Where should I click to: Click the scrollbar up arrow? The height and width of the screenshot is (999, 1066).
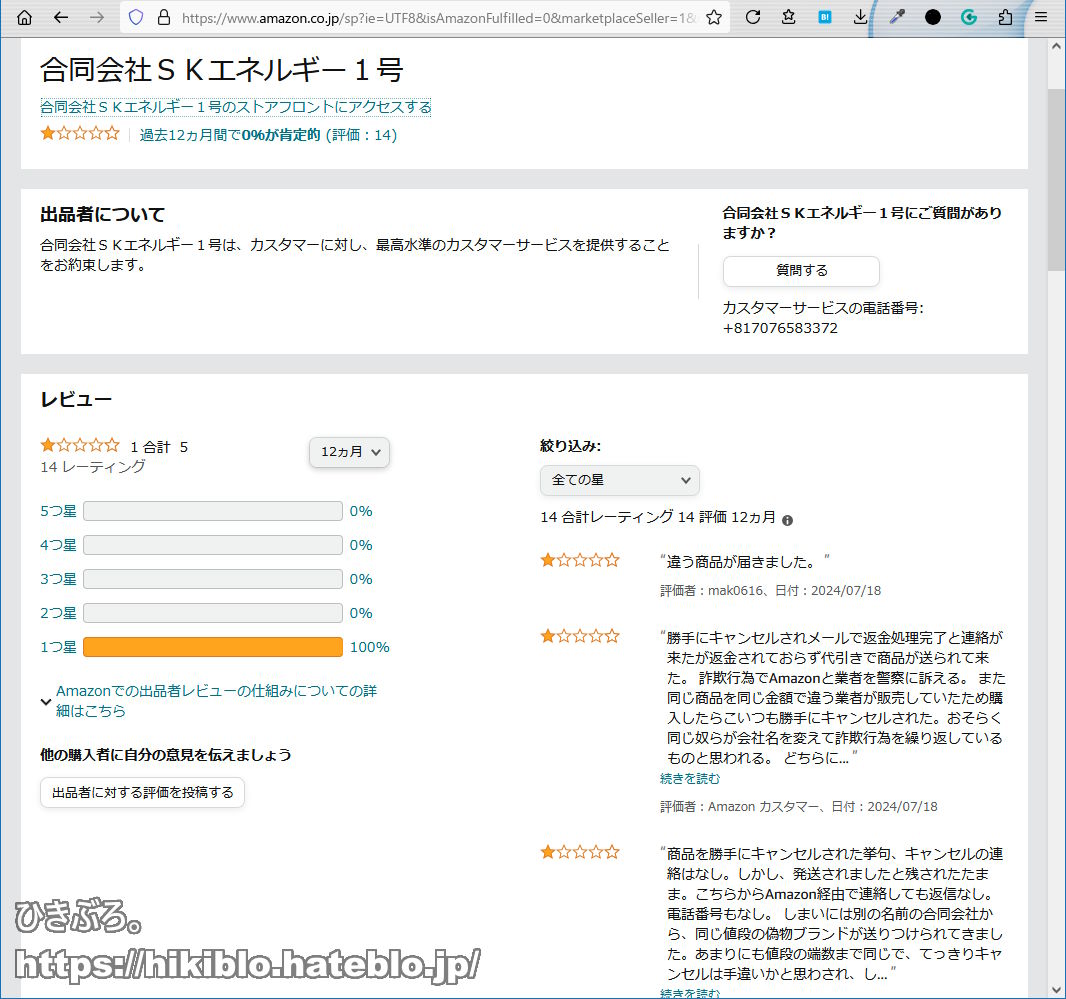click(x=1056, y=47)
